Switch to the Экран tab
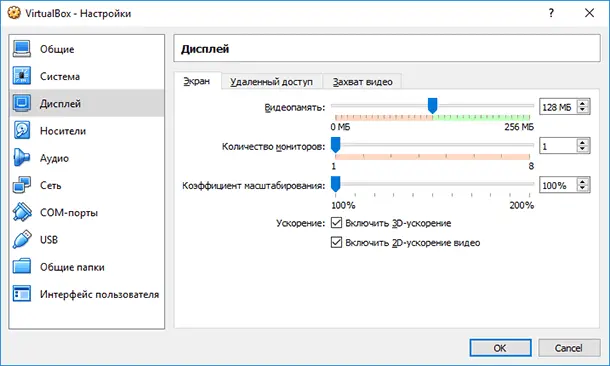Screen dimensions: 610x366 197,81
